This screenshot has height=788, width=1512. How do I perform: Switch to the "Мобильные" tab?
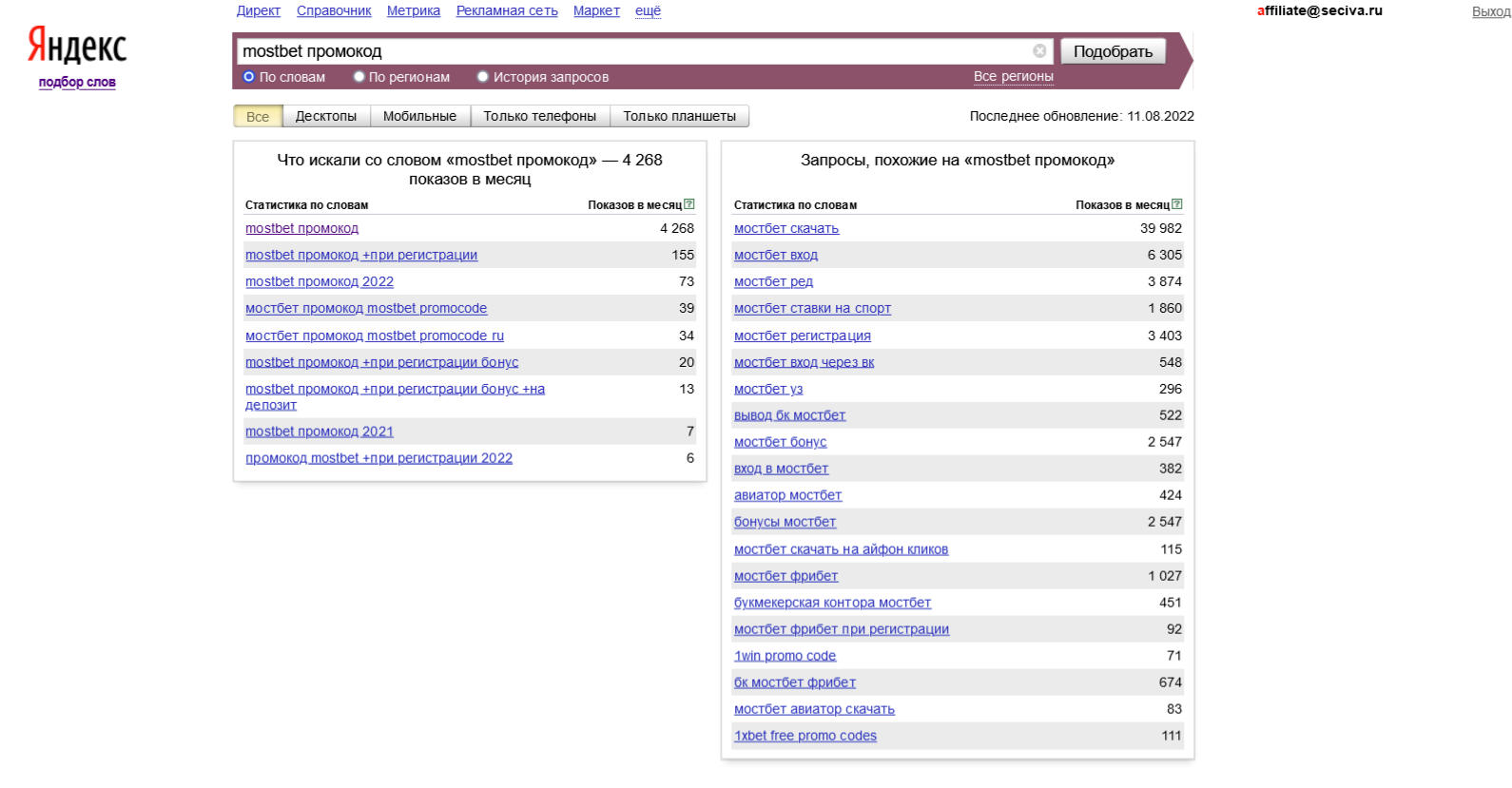click(419, 116)
